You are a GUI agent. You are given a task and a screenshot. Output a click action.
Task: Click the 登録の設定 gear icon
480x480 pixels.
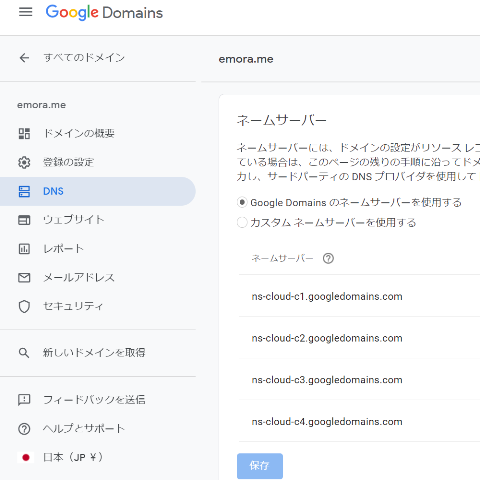(x=24, y=162)
